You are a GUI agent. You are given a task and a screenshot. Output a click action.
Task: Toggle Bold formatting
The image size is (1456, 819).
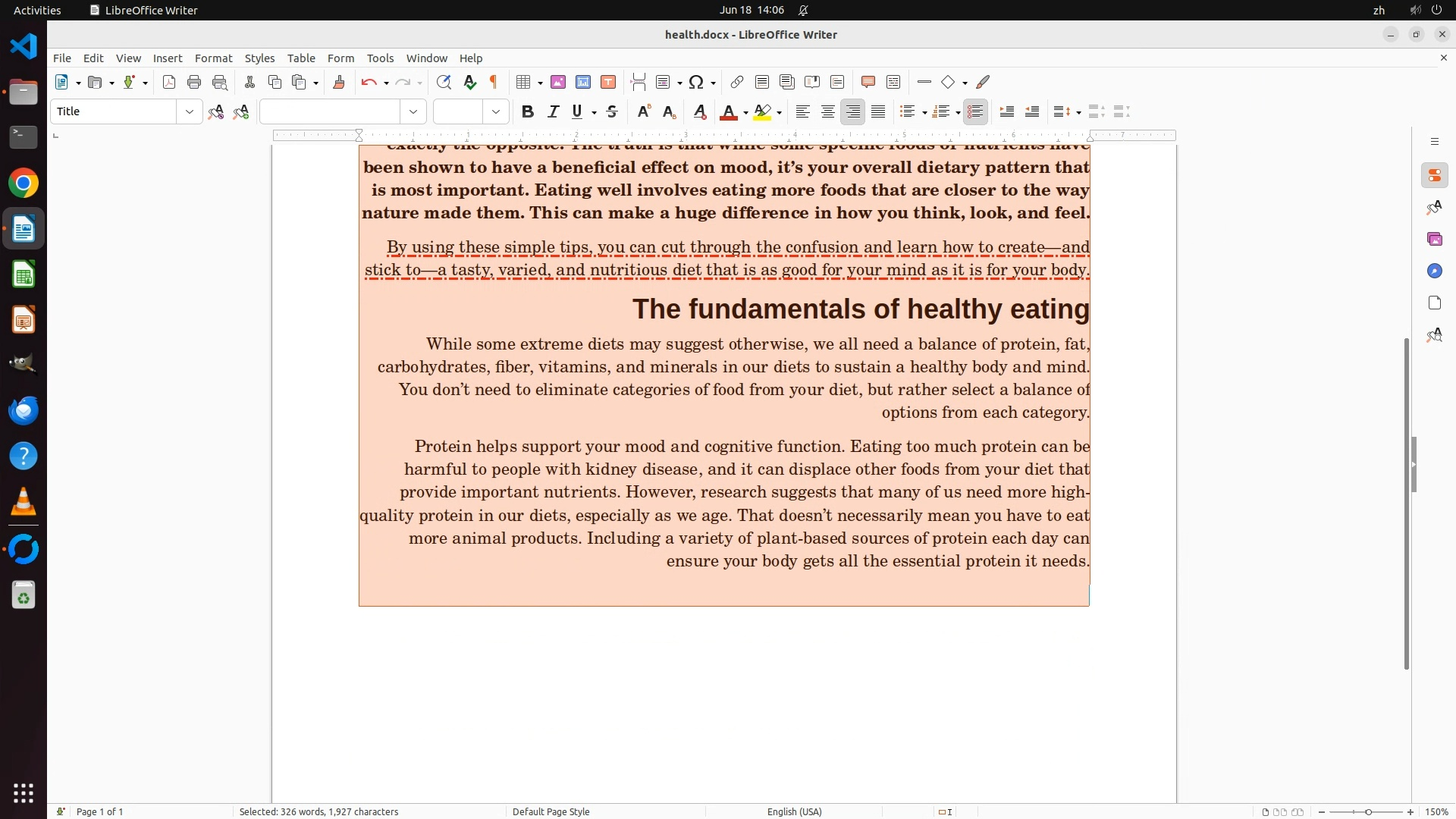(x=528, y=112)
